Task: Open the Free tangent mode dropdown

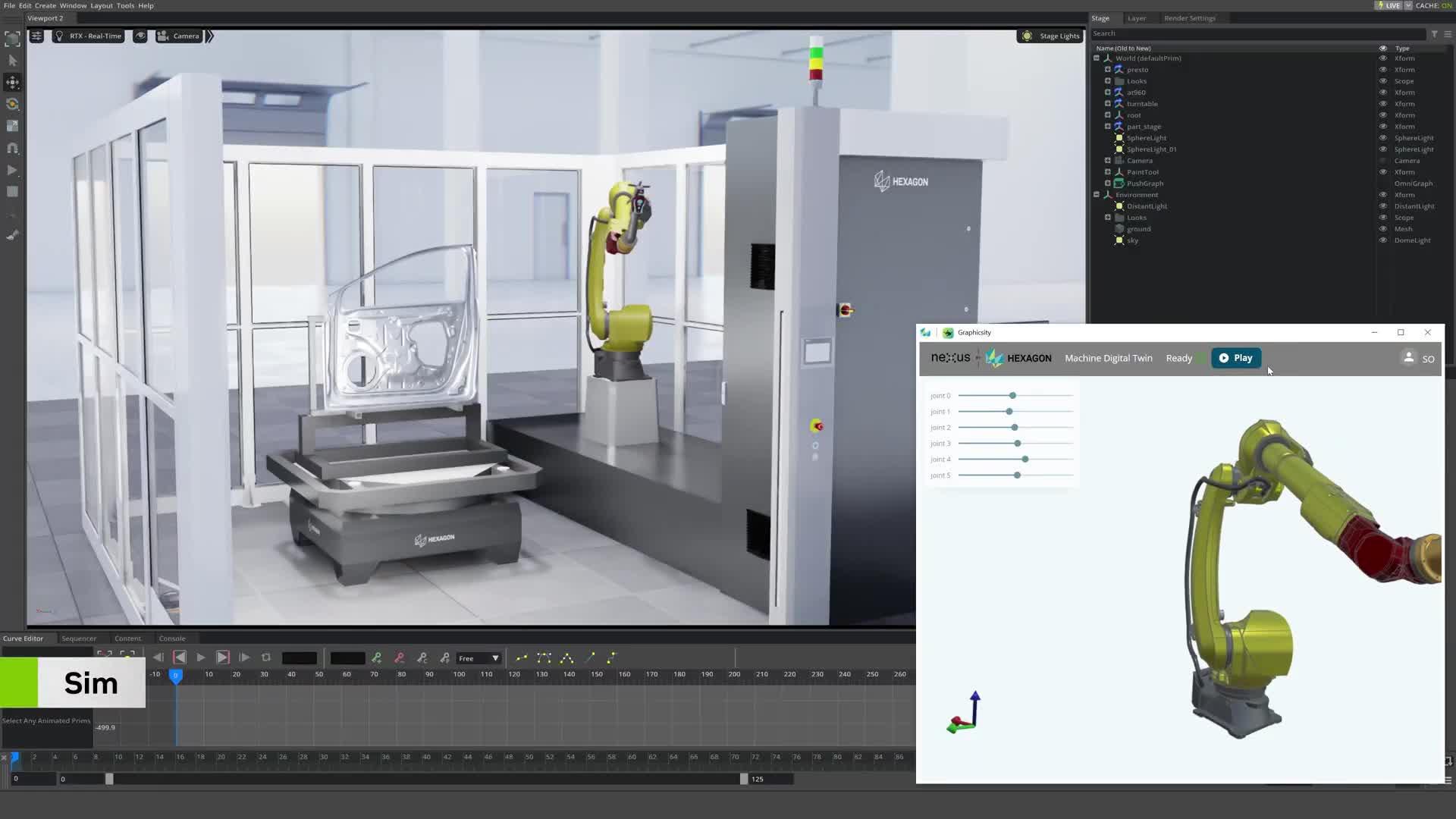Action: pos(479,658)
